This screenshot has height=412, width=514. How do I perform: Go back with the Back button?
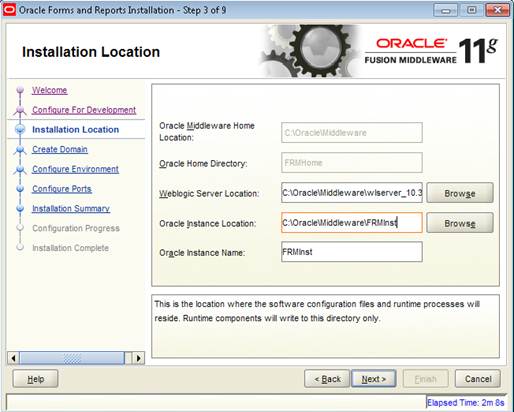[x=327, y=379]
